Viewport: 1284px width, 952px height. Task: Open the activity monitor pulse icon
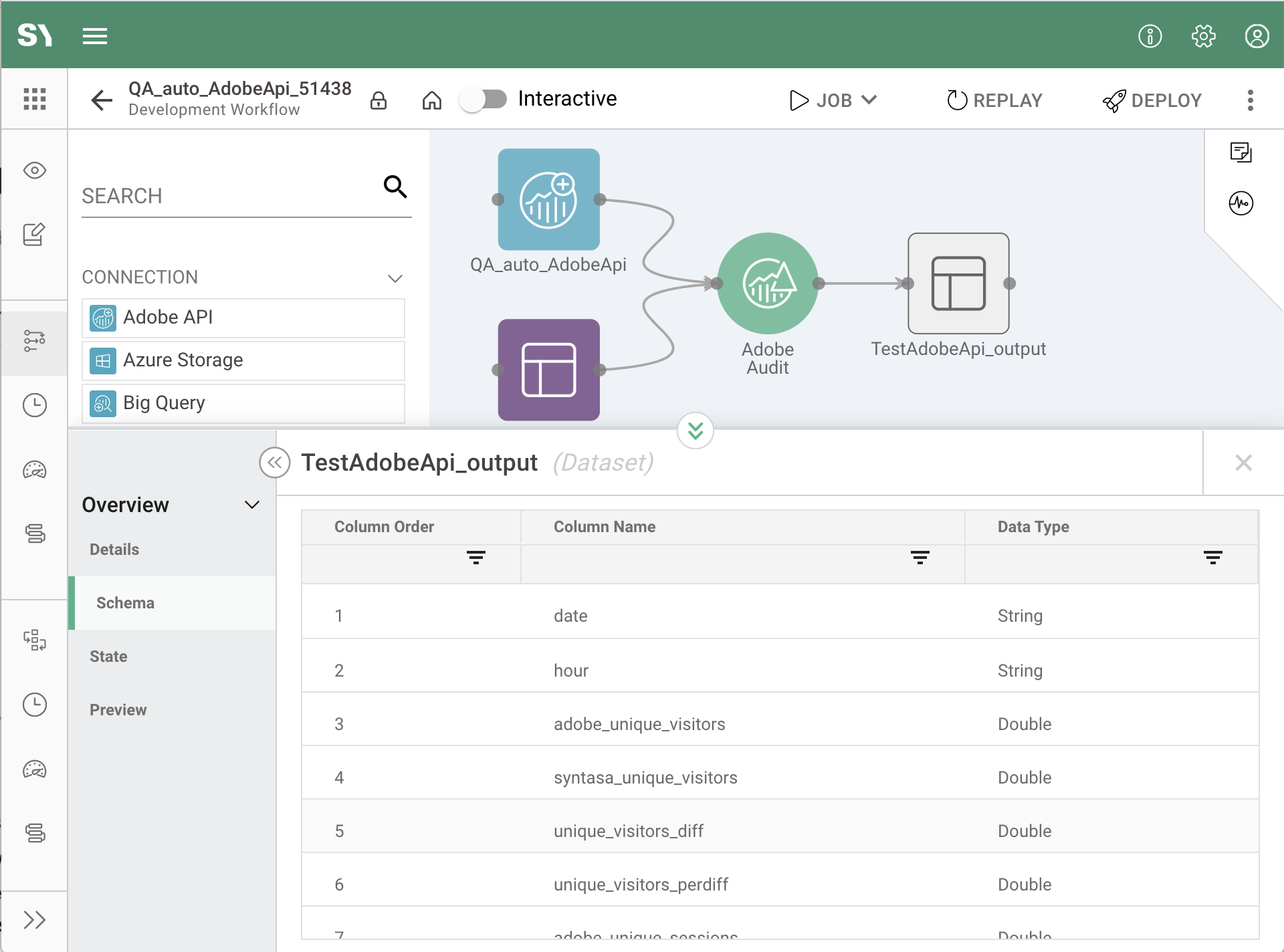click(x=1241, y=203)
